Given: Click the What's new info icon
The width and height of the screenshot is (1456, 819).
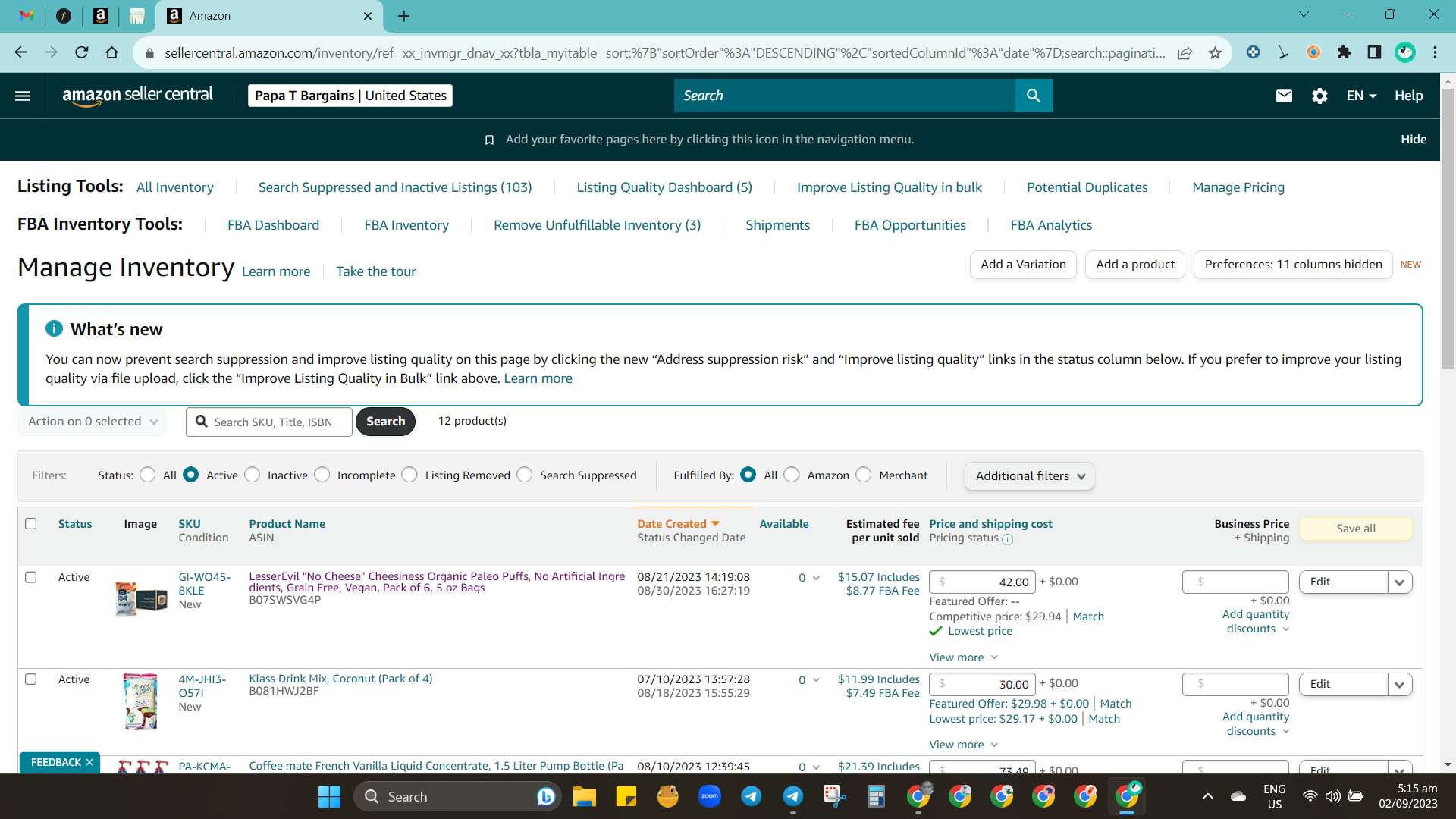Looking at the screenshot, I should coord(54,328).
